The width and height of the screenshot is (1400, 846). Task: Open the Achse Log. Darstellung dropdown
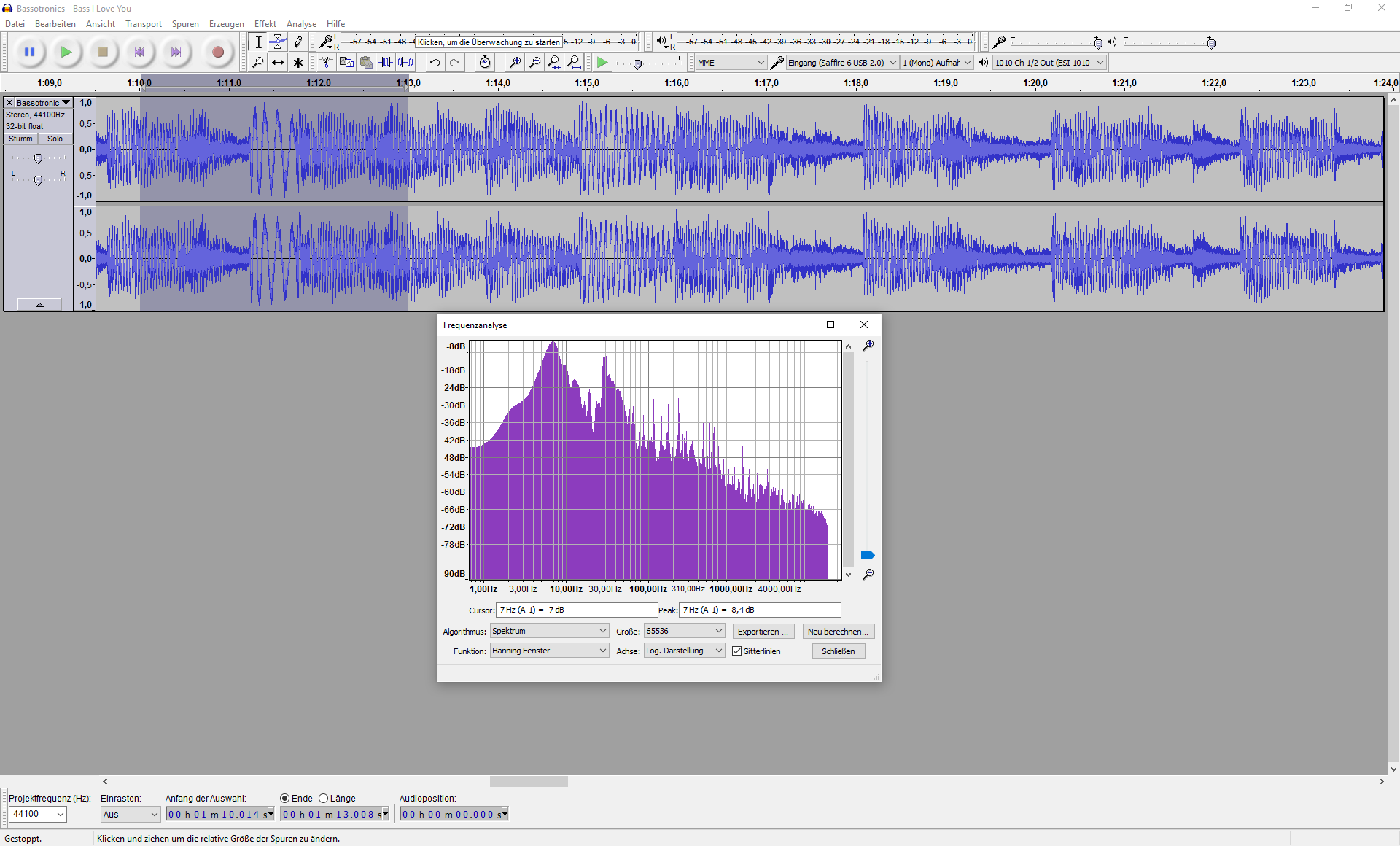684,651
